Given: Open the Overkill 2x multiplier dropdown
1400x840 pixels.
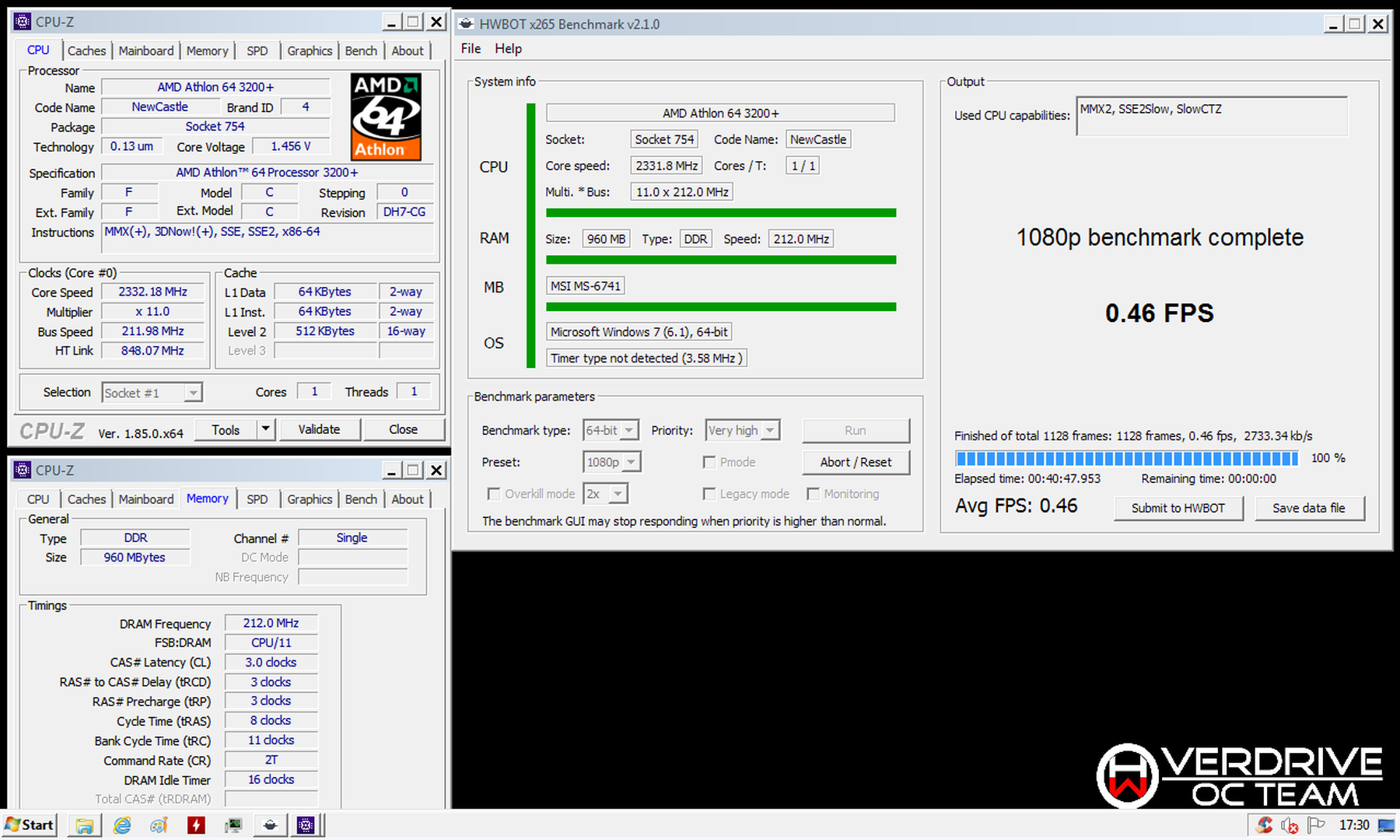Looking at the screenshot, I should tap(606, 494).
